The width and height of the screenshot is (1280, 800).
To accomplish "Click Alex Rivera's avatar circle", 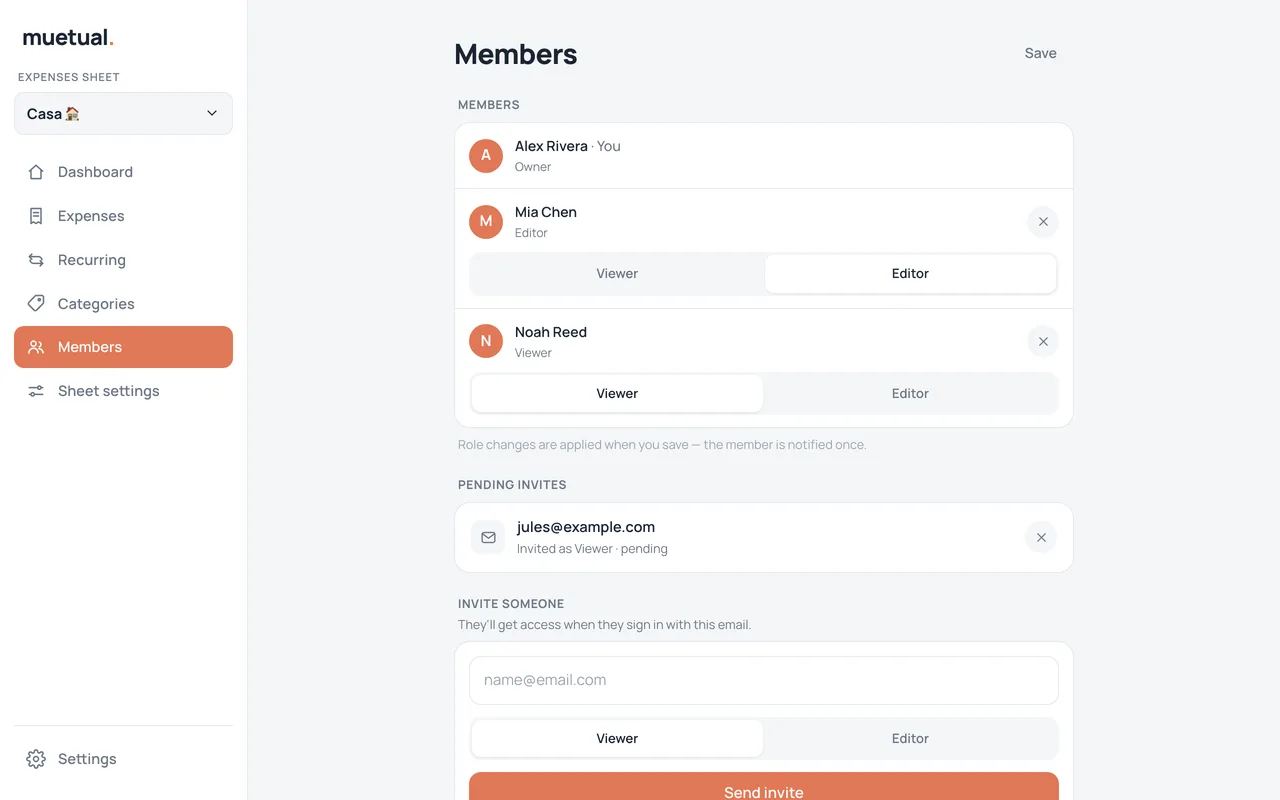I will tap(486, 156).
